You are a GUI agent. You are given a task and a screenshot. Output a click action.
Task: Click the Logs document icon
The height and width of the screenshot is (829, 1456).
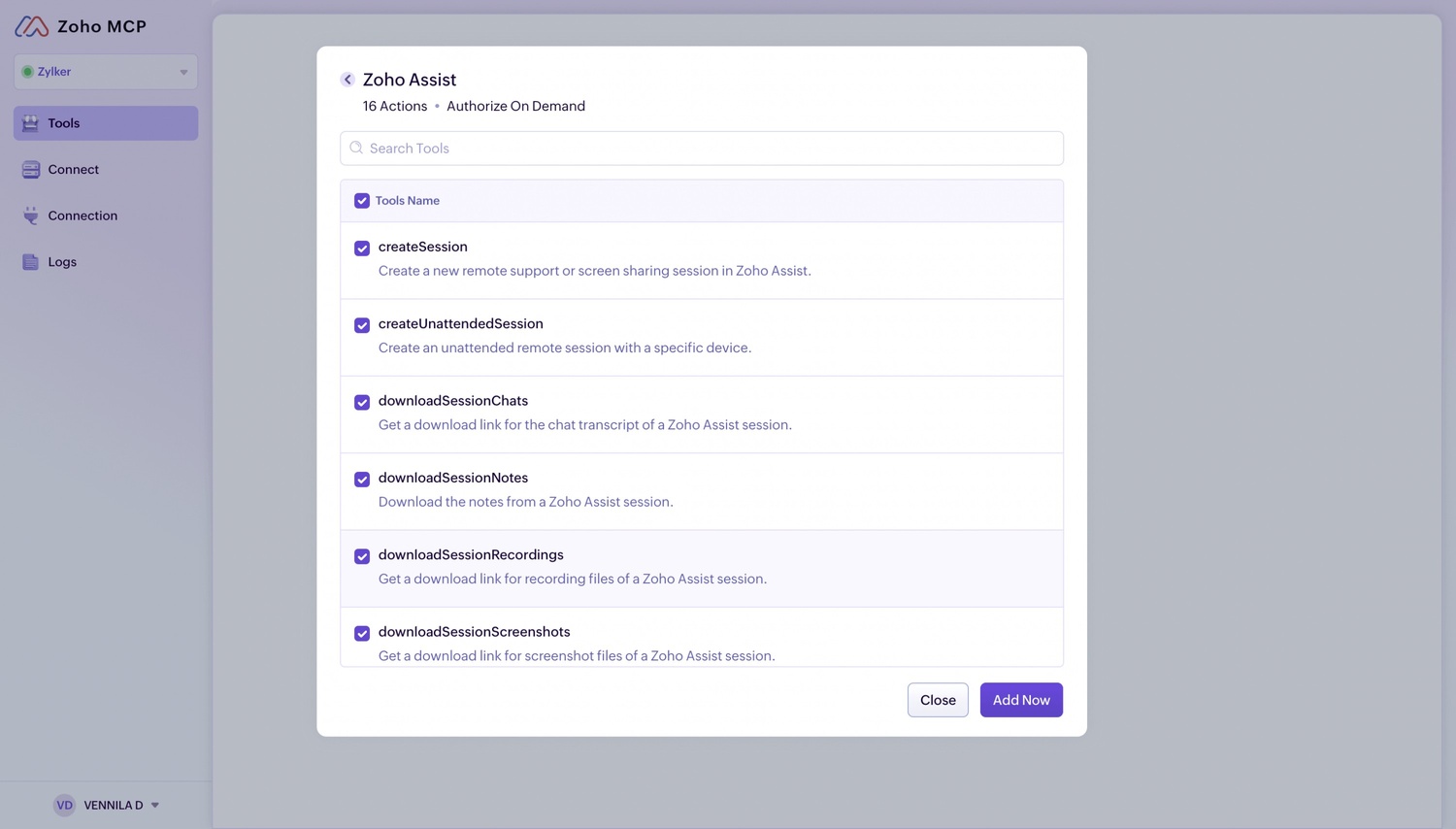(31, 262)
